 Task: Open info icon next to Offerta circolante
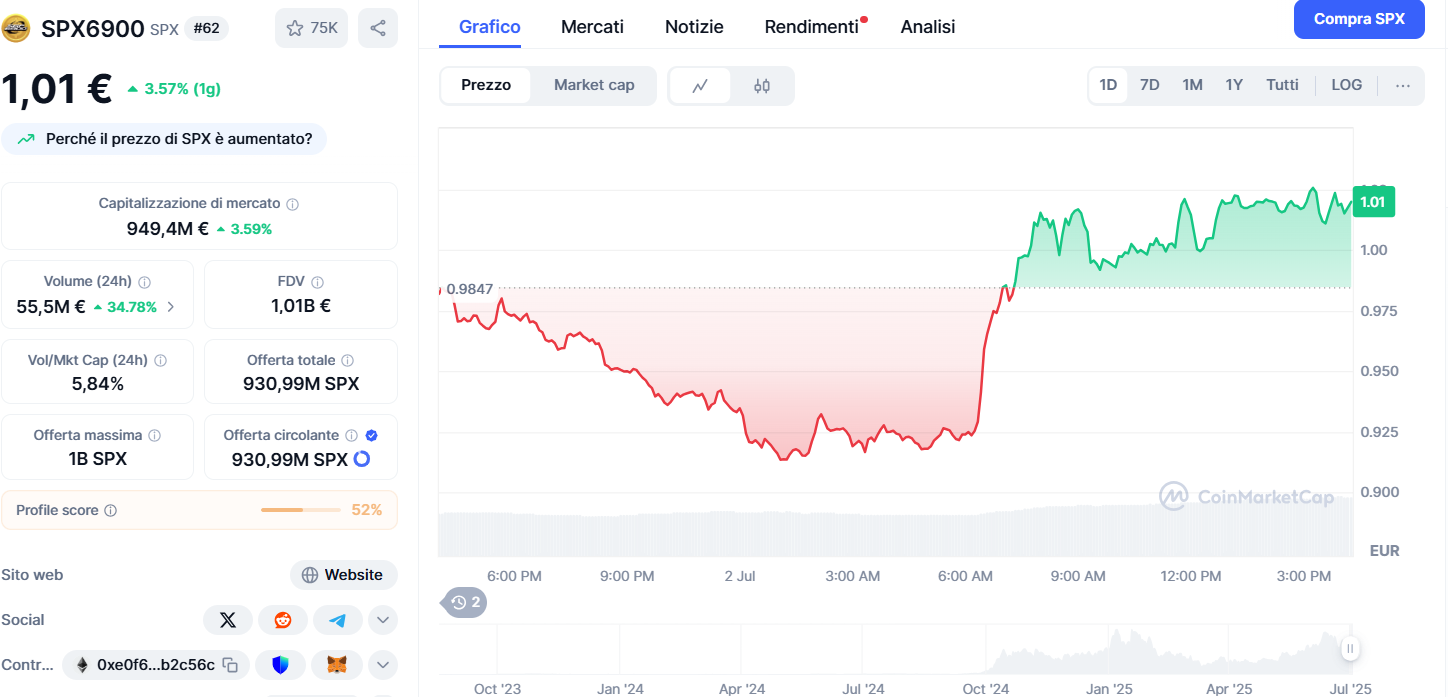point(351,435)
